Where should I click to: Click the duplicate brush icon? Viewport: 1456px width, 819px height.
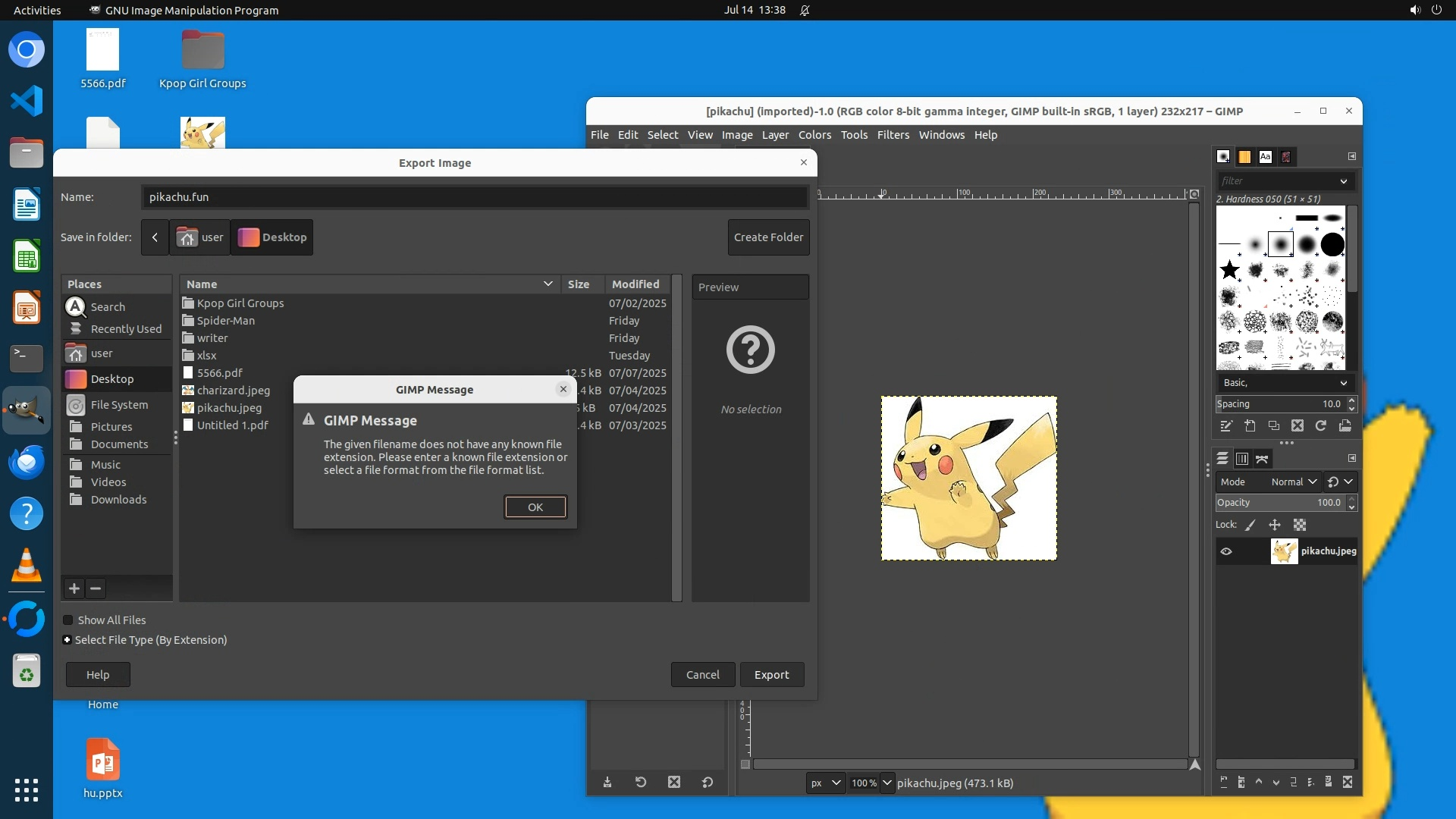[1274, 426]
